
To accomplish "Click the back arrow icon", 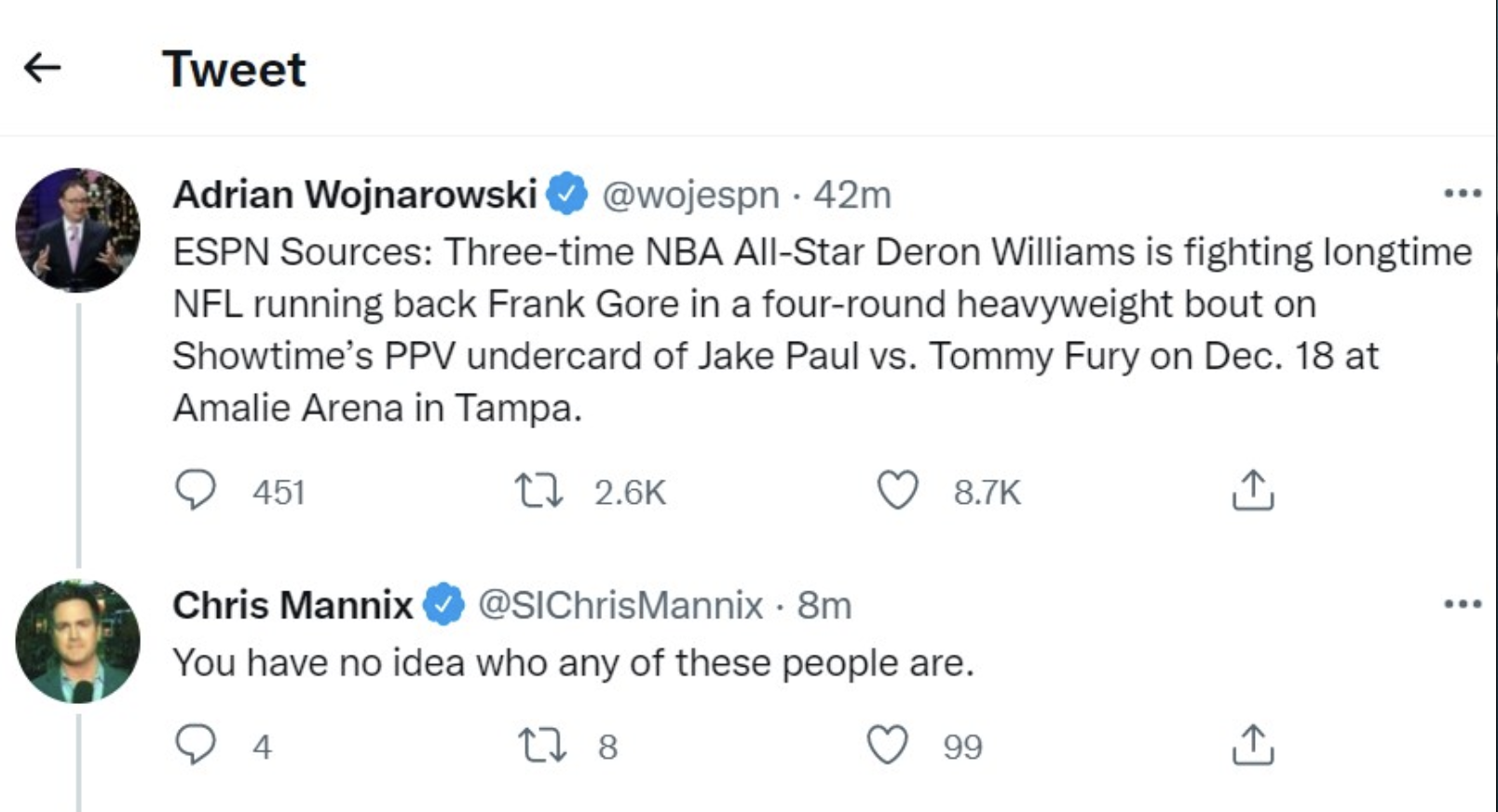I will 42,67.
